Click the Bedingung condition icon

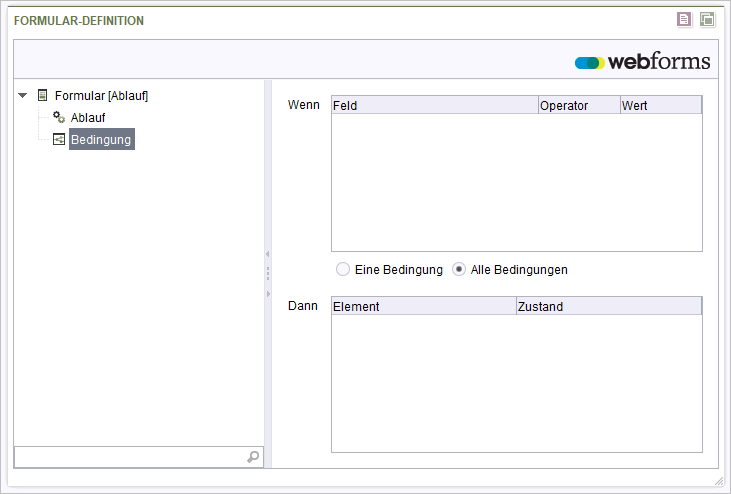(x=59, y=139)
